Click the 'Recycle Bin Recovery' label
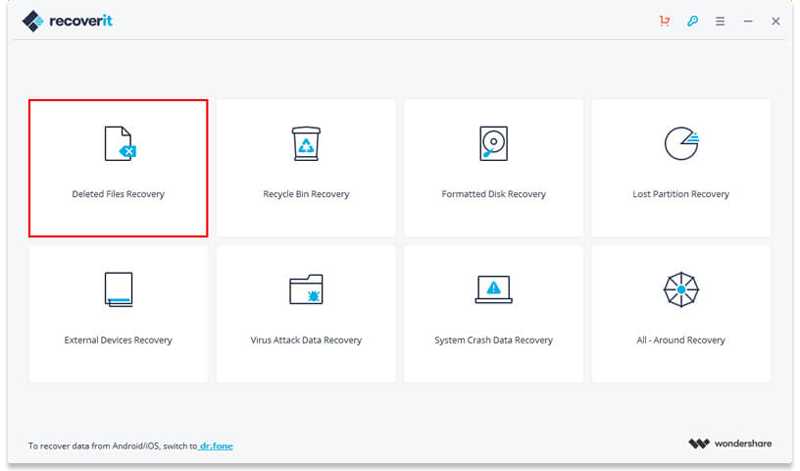 tap(306, 194)
